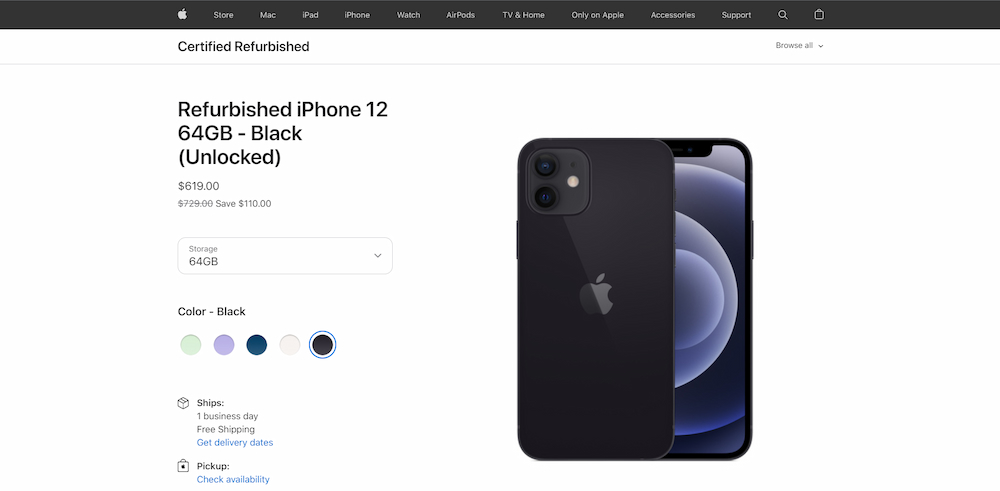Select the green color option
The height and width of the screenshot is (491, 1000).
point(191,345)
